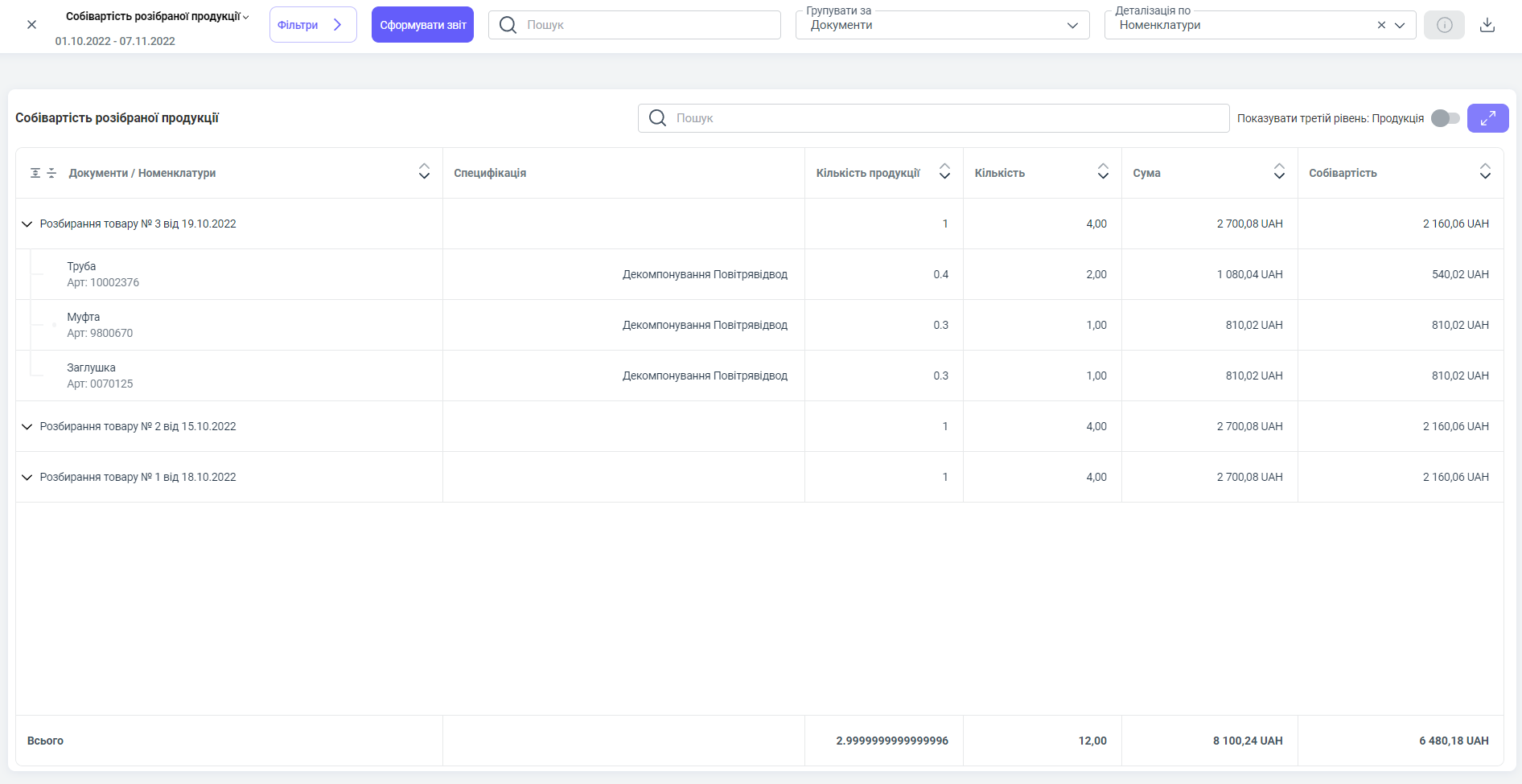This screenshot has width=1522, height=784.
Task: Clear the Номенклатури detail selection
Action: (x=1381, y=25)
